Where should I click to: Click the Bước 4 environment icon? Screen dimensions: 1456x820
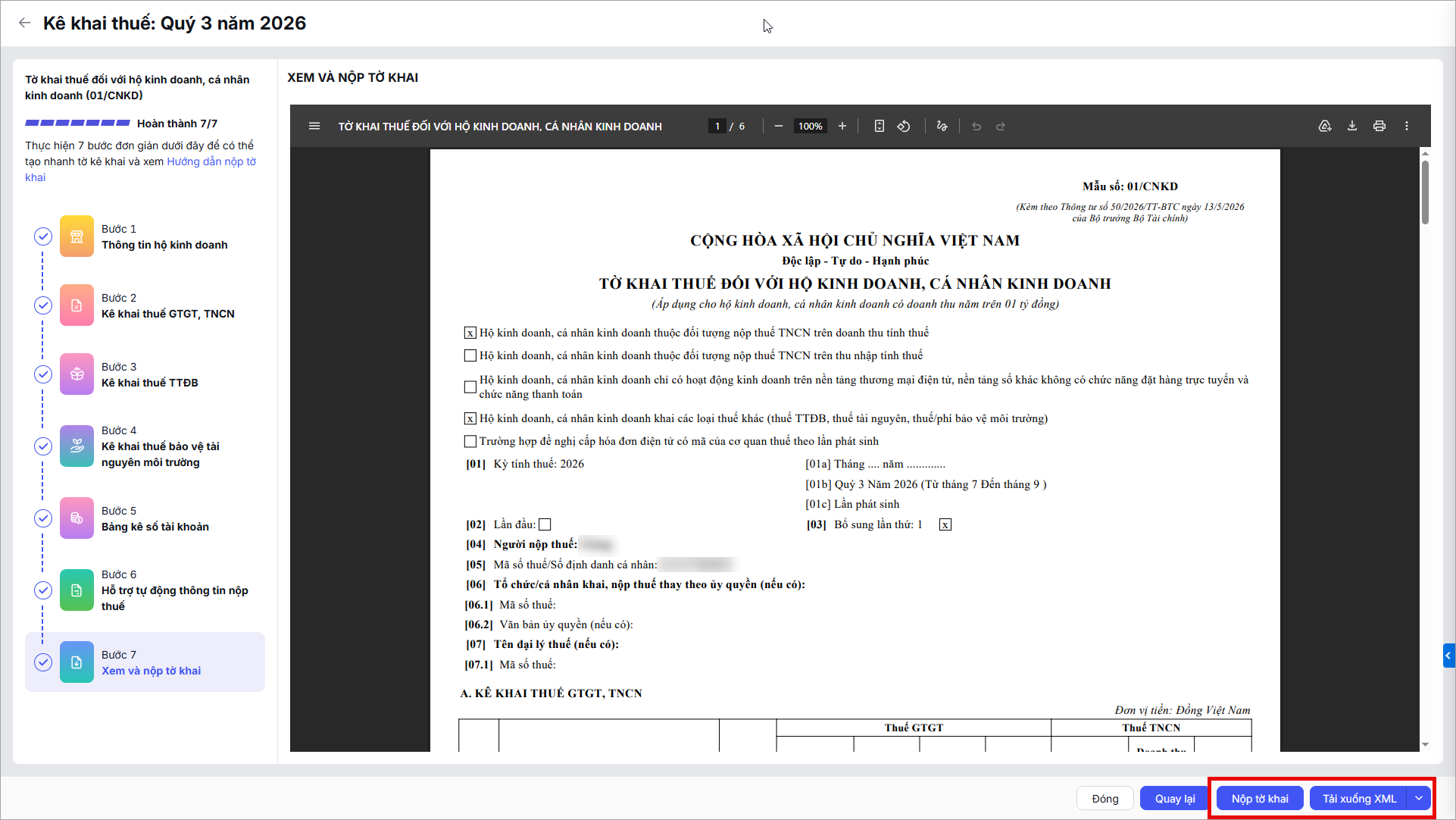tap(77, 446)
